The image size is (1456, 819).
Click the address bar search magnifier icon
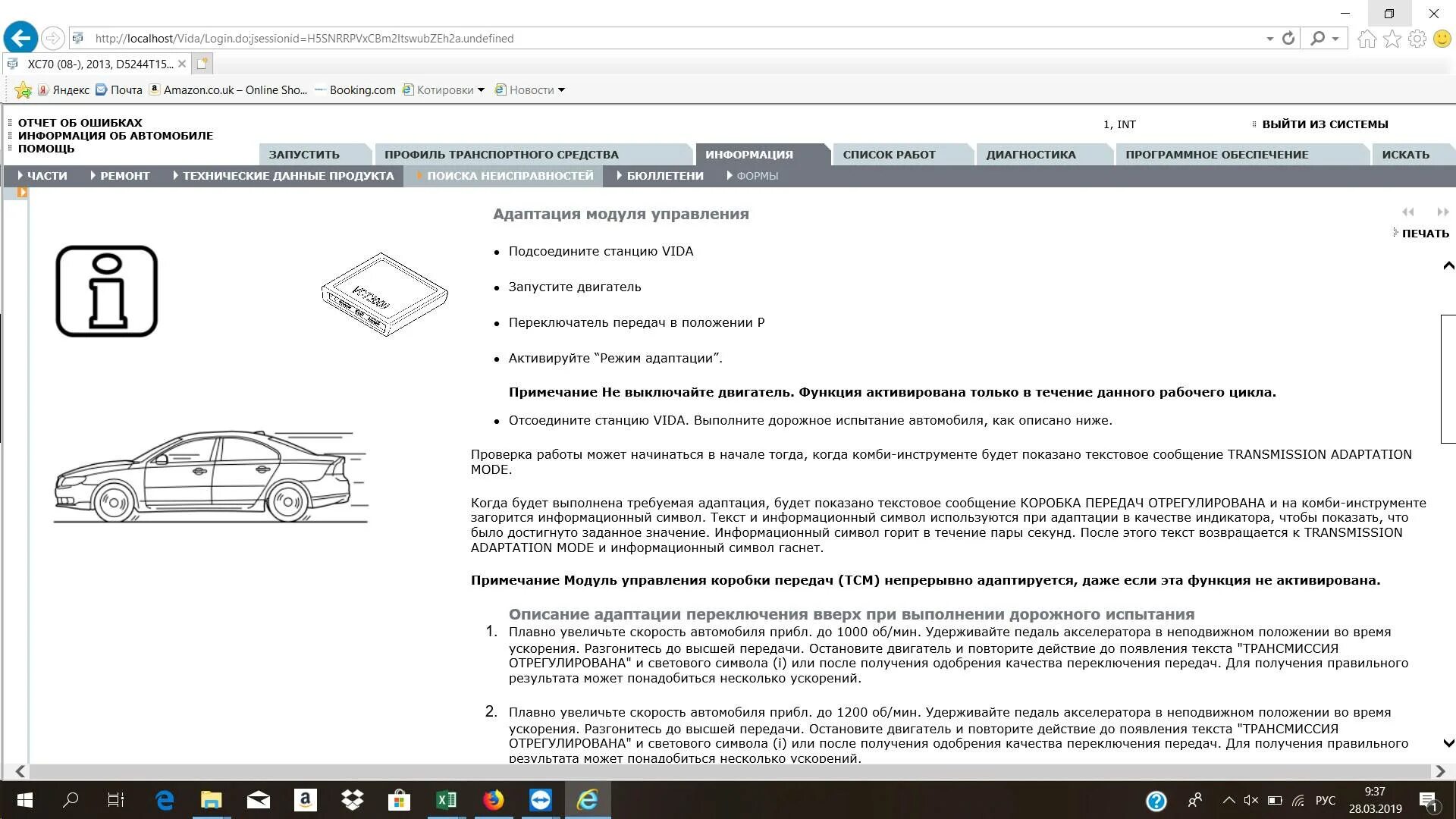(x=1318, y=38)
